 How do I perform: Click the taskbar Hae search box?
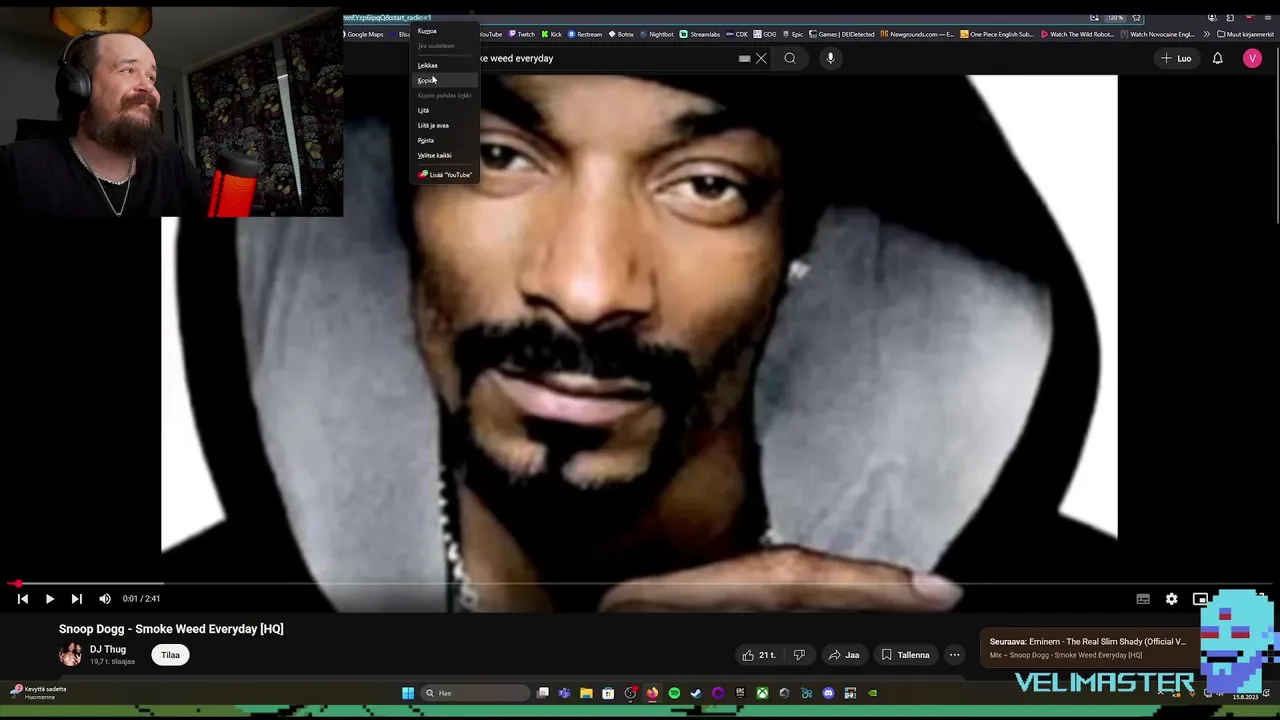click(x=476, y=693)
